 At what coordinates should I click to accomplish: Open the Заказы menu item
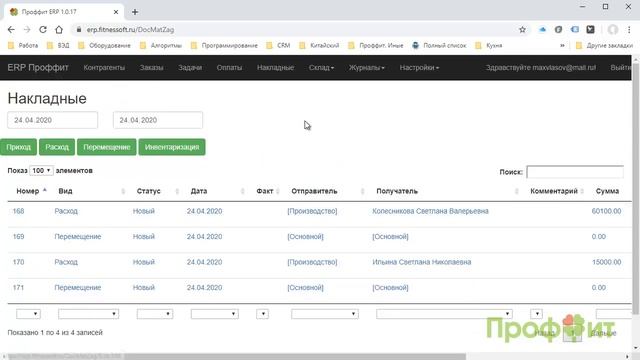pos(151,68)
